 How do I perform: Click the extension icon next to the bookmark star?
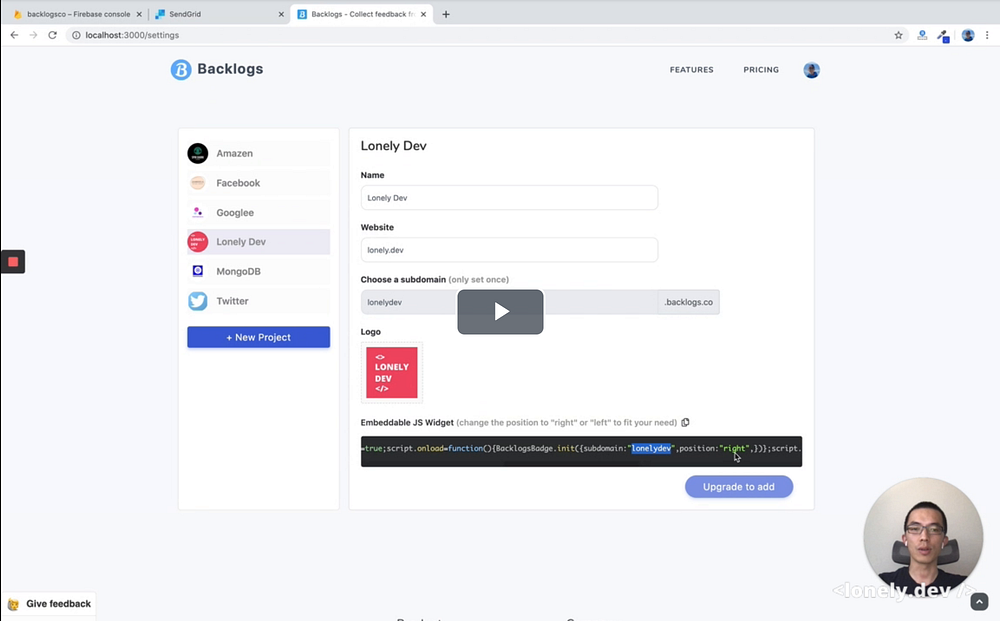(922, 35)
